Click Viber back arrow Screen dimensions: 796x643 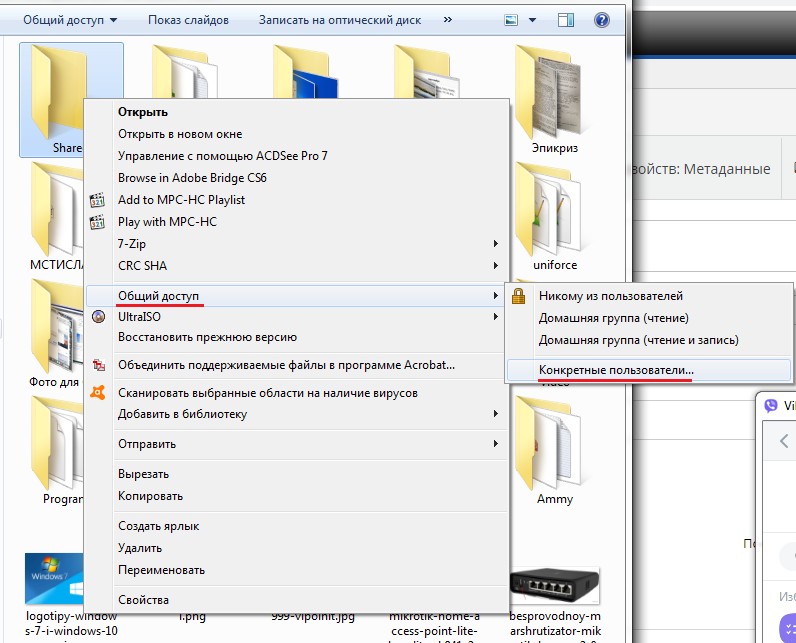[x=784, y=441]
